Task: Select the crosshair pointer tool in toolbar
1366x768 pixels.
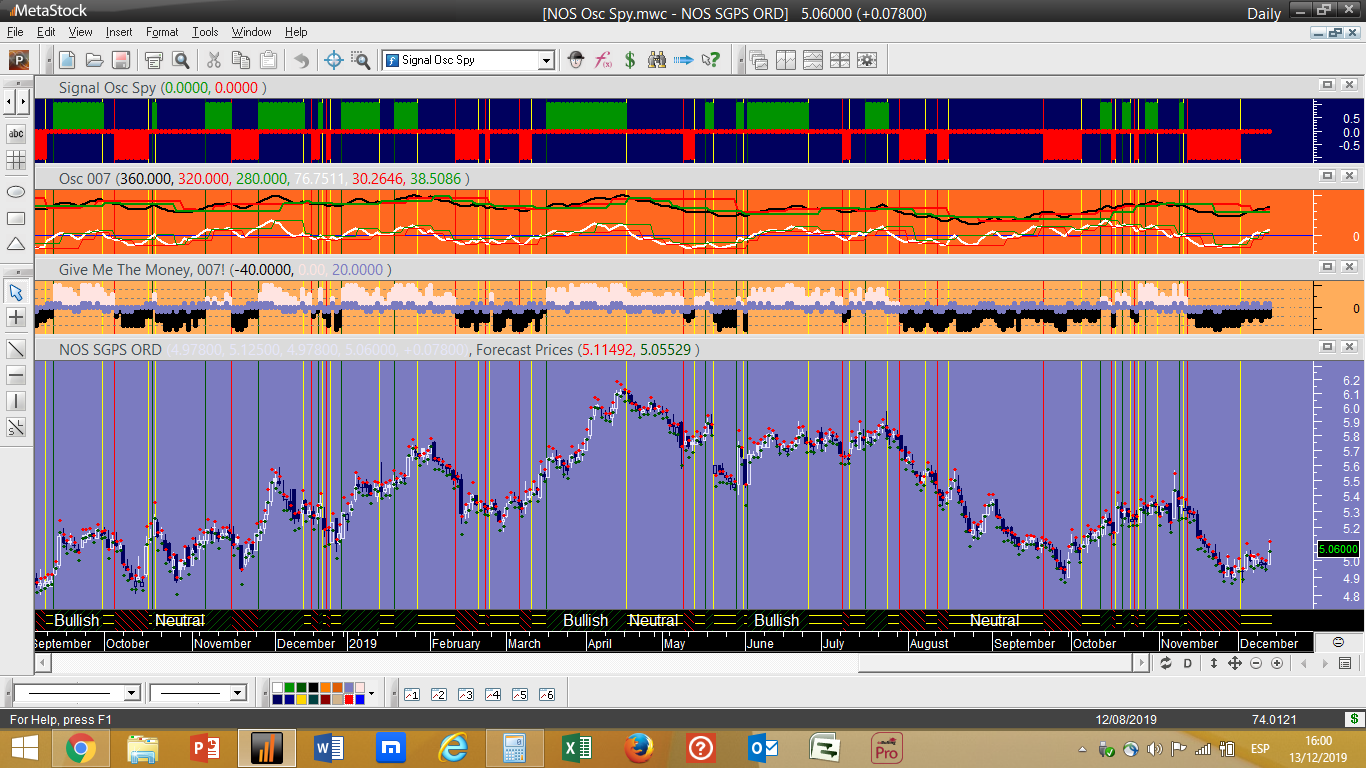Action: pos(335,60)
